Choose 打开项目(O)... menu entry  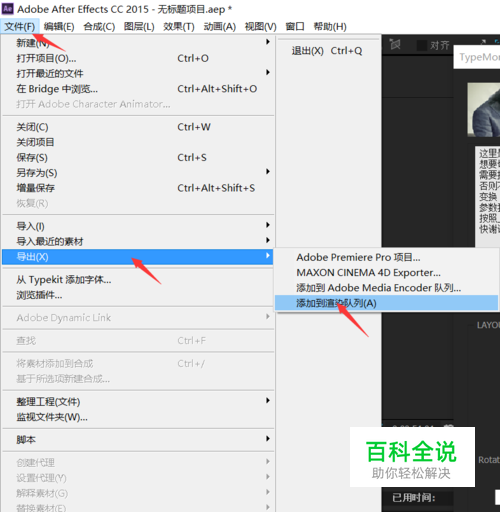(x=138, y=58)
